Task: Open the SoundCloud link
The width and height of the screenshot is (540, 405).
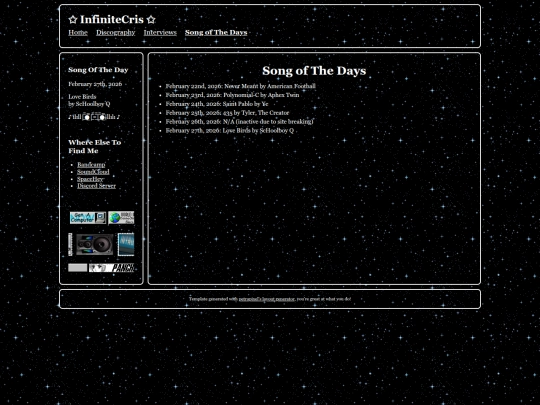Action: click(x=93, y=172)
